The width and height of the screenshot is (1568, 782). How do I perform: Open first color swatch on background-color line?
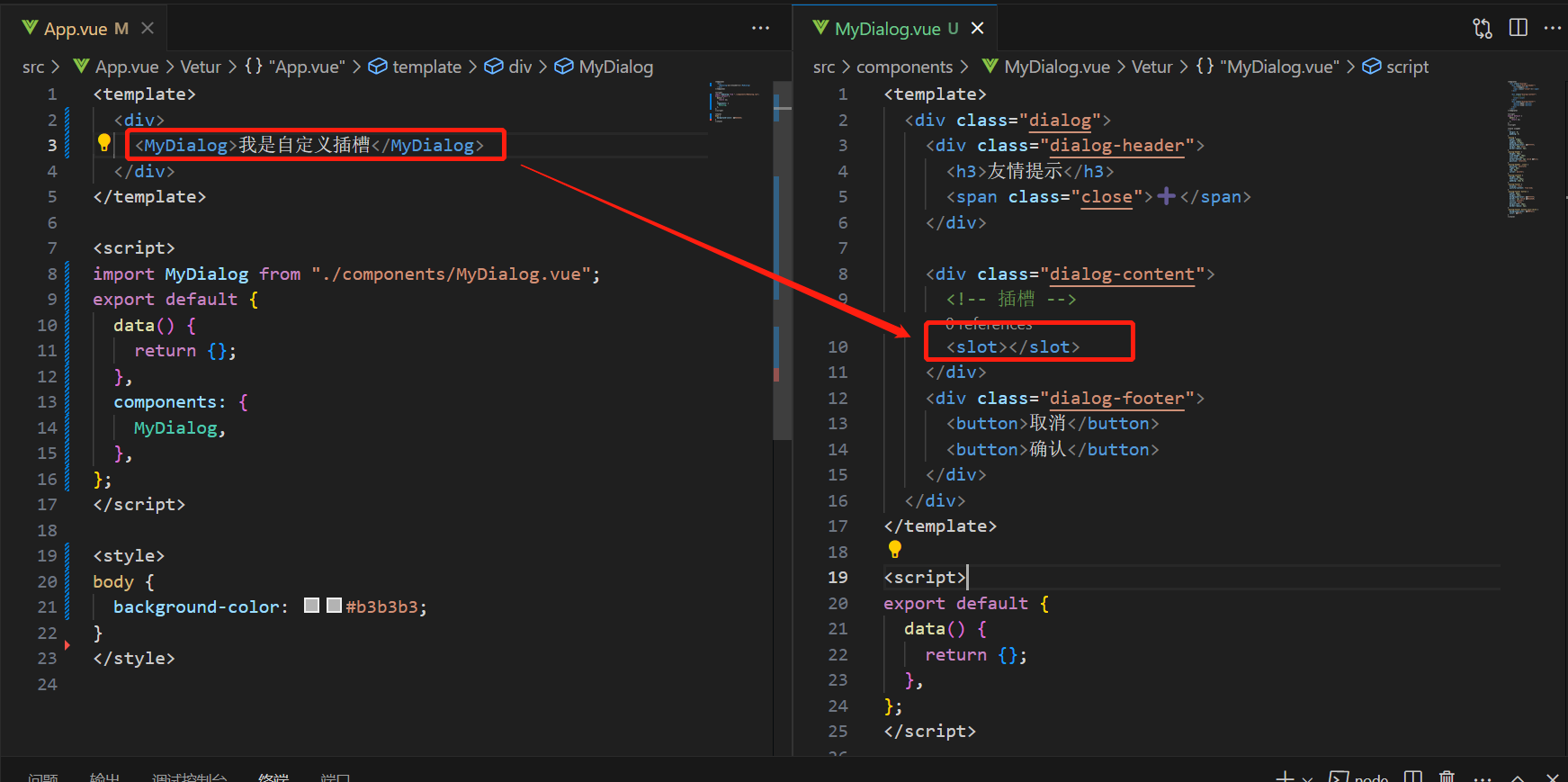[312, 606]
